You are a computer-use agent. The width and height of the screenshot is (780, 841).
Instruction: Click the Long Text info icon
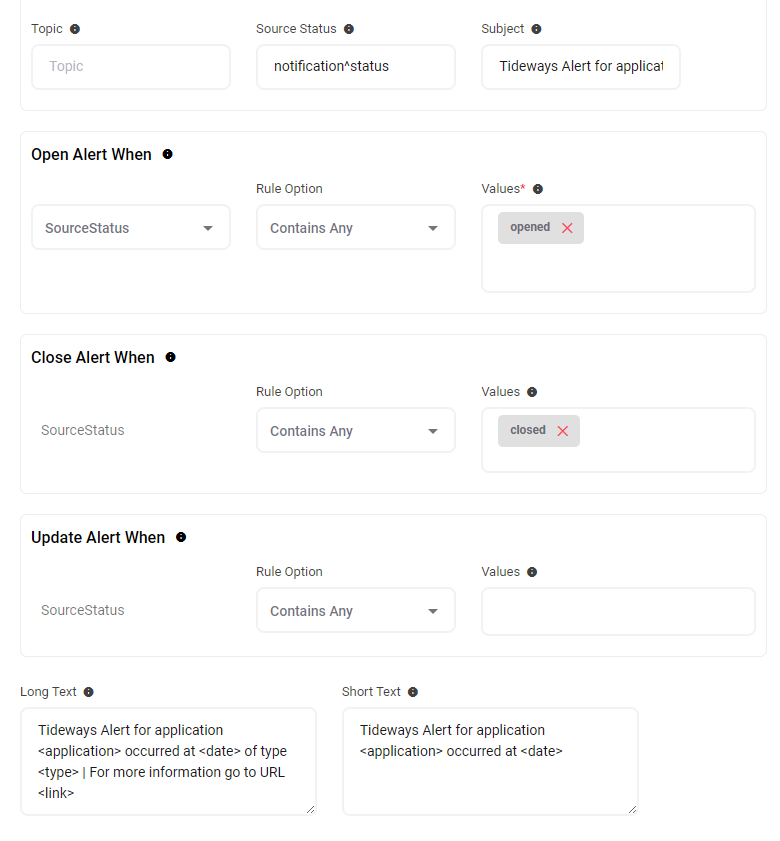[88, 692]
